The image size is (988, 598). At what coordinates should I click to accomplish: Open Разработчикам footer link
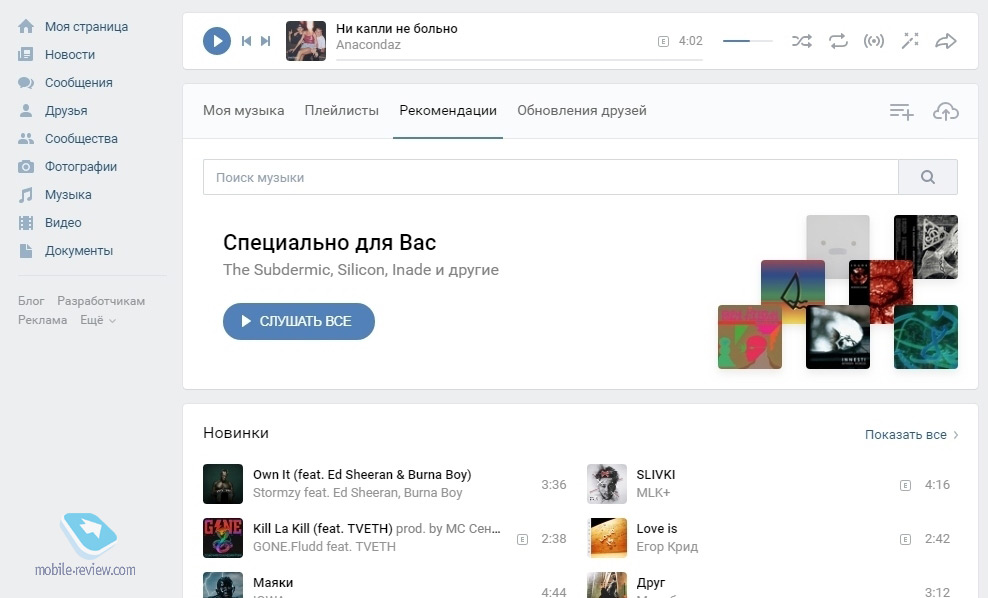(x=101, y=301)
